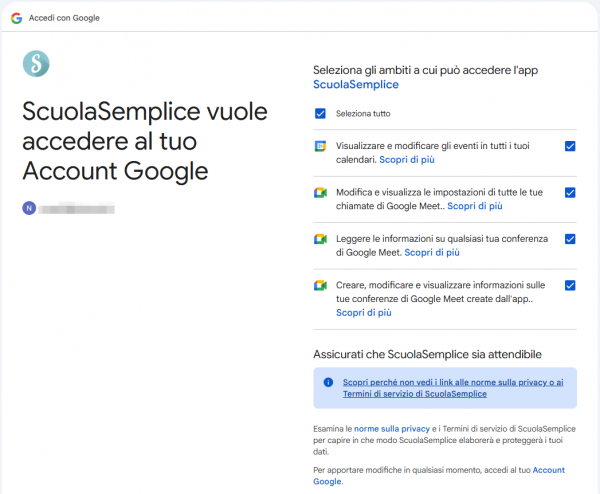
Task: Open Scopri di più for Meet call settings
Action: (x=474, y=206)
